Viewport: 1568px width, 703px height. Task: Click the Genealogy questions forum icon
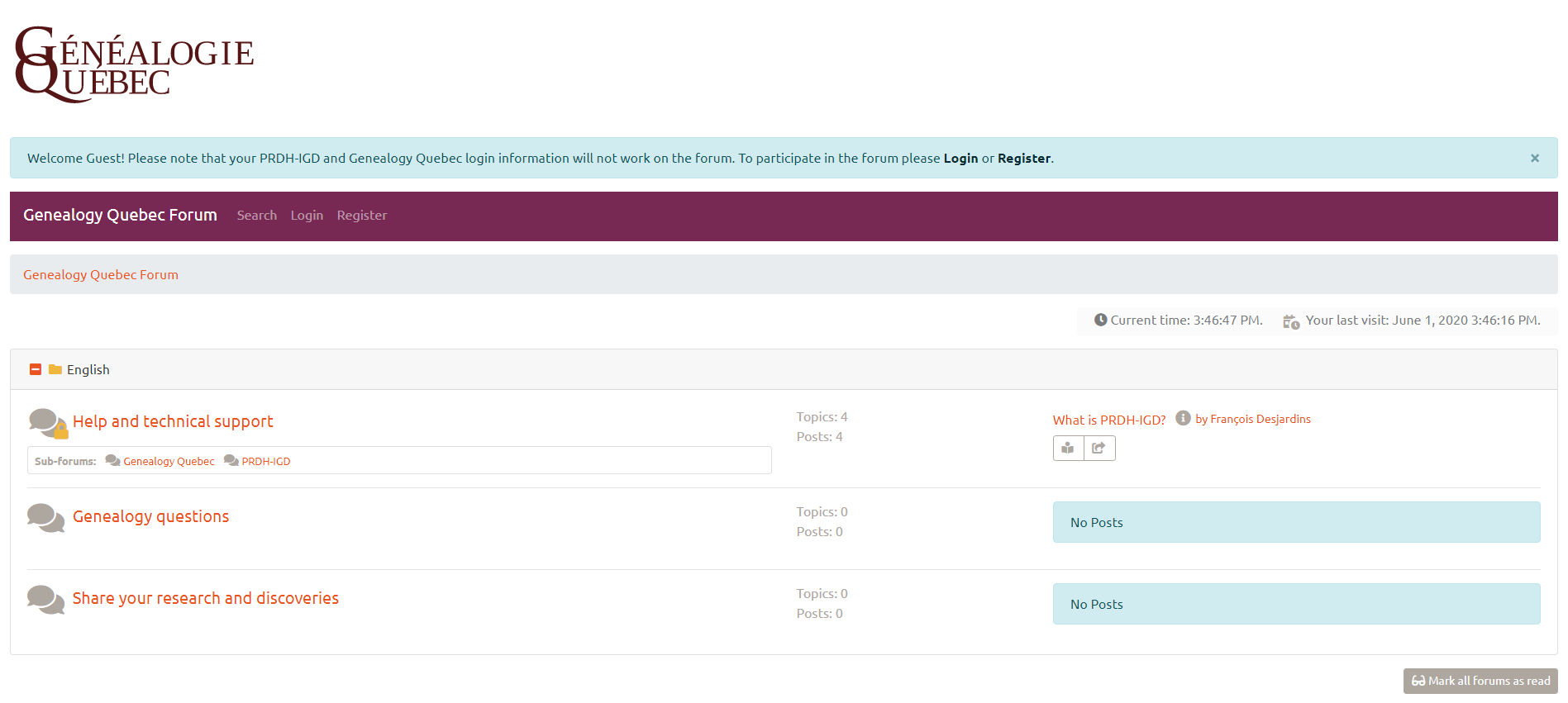coord(45,518)
